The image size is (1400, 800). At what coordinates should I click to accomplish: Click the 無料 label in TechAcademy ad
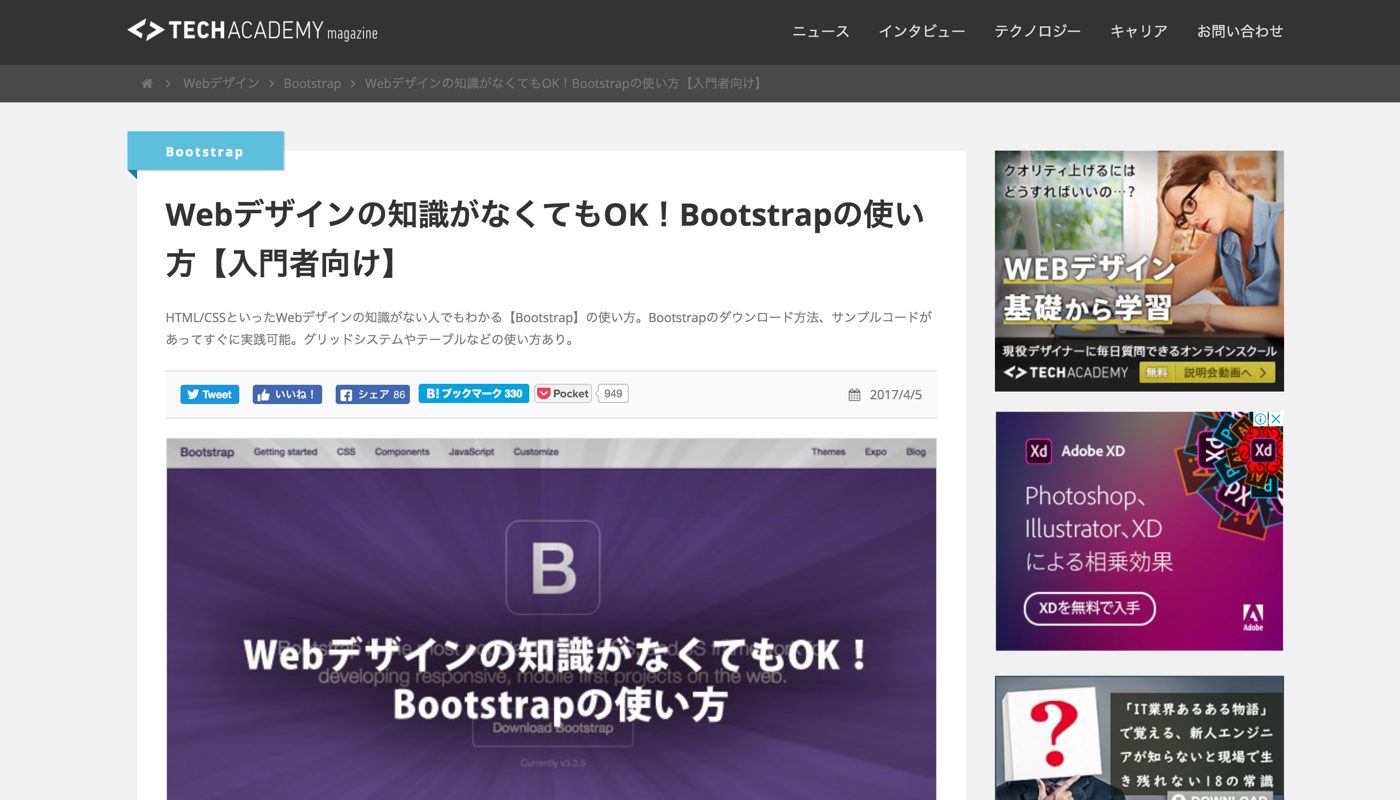[x=1156, y=372]
